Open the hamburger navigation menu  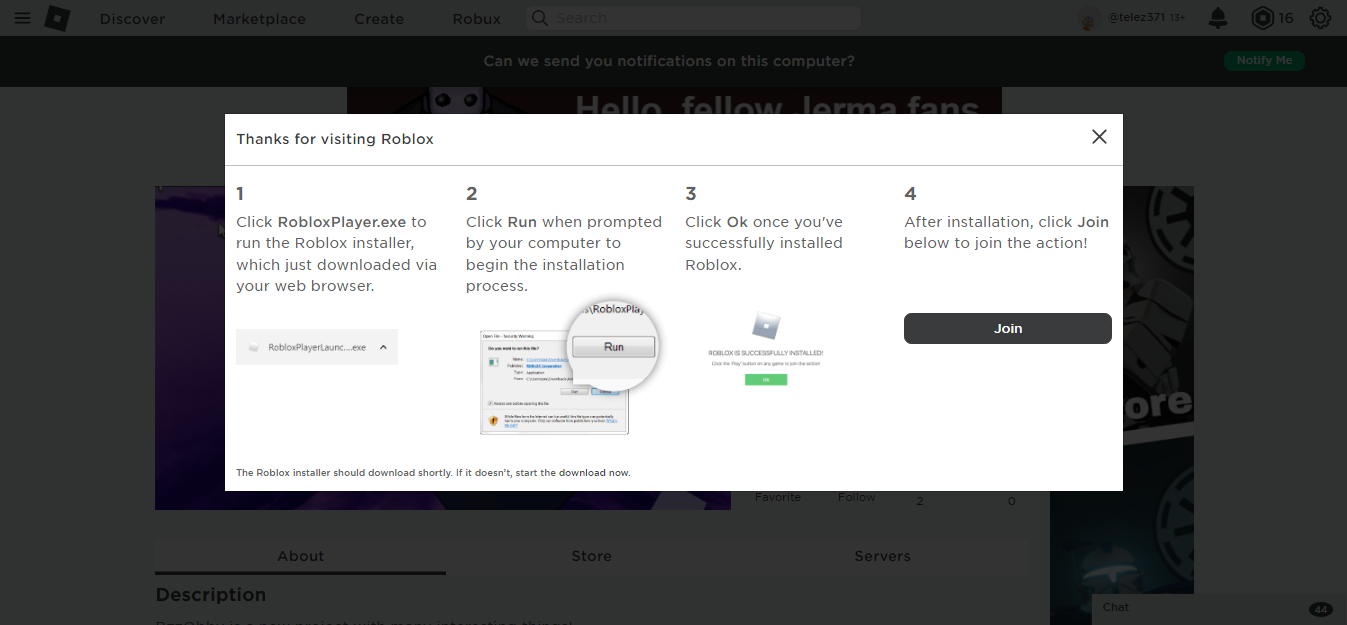pyautogui.click(x=22, y=18)
